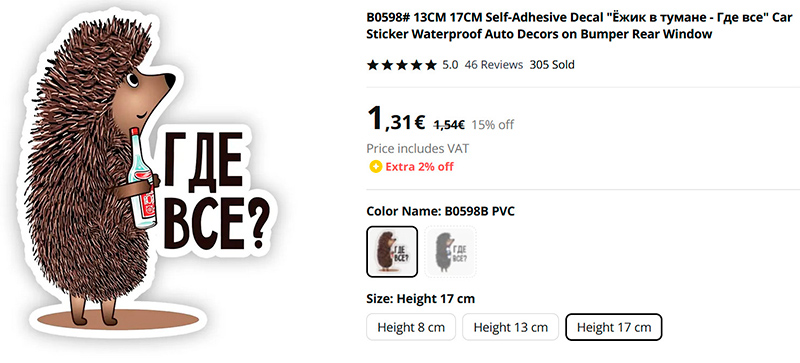Click the 305 Sold count
This screenshot has width=800, height=363.
click(552, 65)
